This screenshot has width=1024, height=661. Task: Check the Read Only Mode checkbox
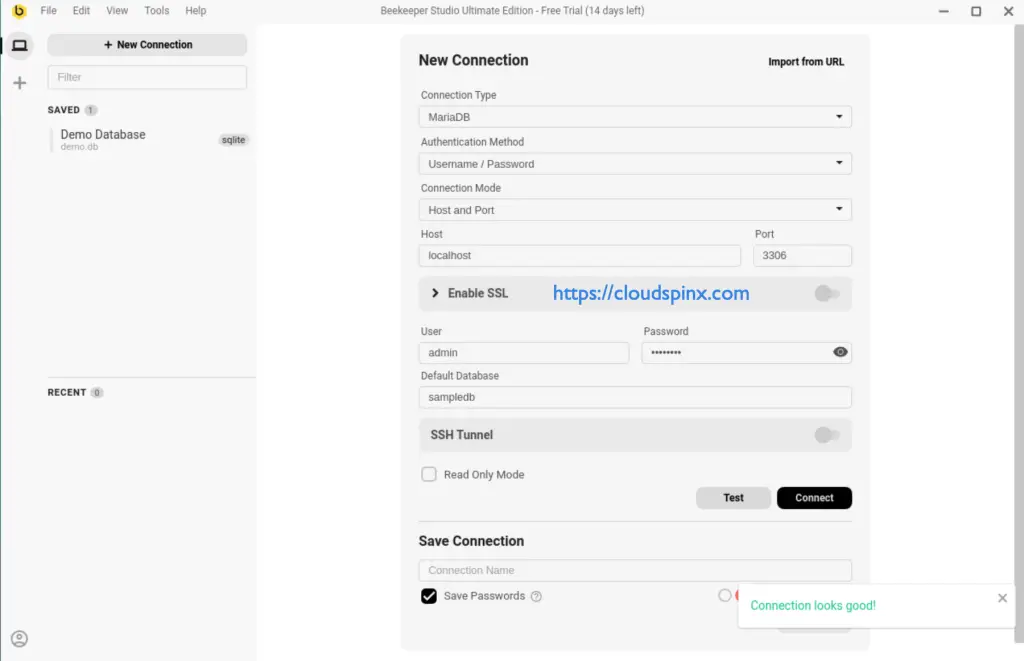coord(429,475)
